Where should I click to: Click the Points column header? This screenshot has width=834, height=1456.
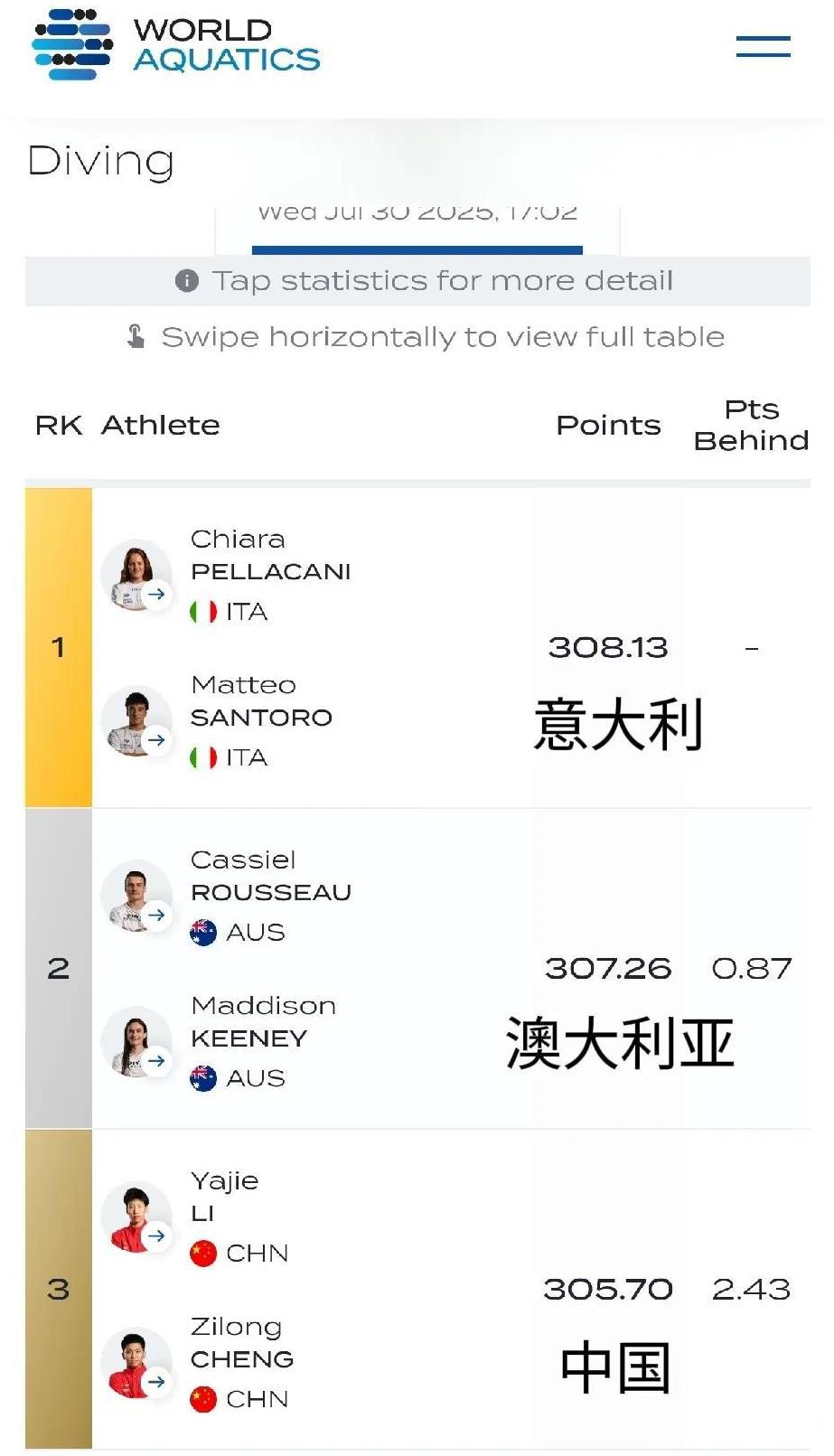(x=608, y=426)
